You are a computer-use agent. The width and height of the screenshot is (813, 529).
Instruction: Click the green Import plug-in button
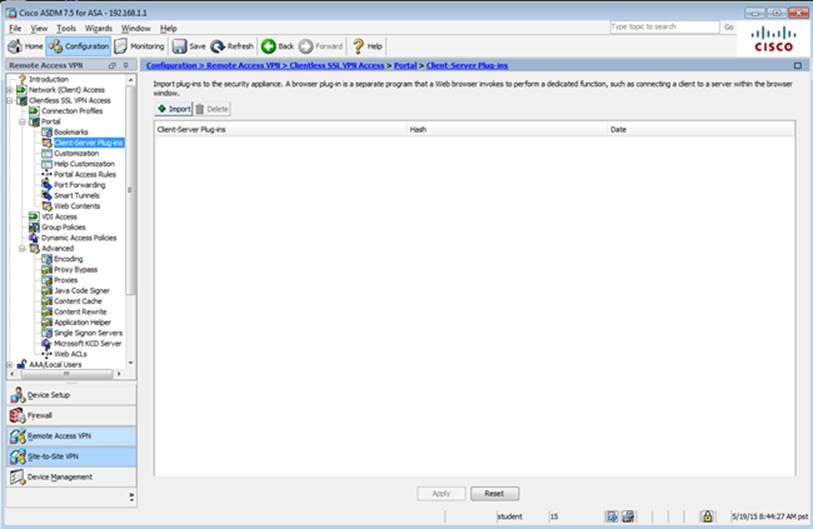(x=173, y=108)
